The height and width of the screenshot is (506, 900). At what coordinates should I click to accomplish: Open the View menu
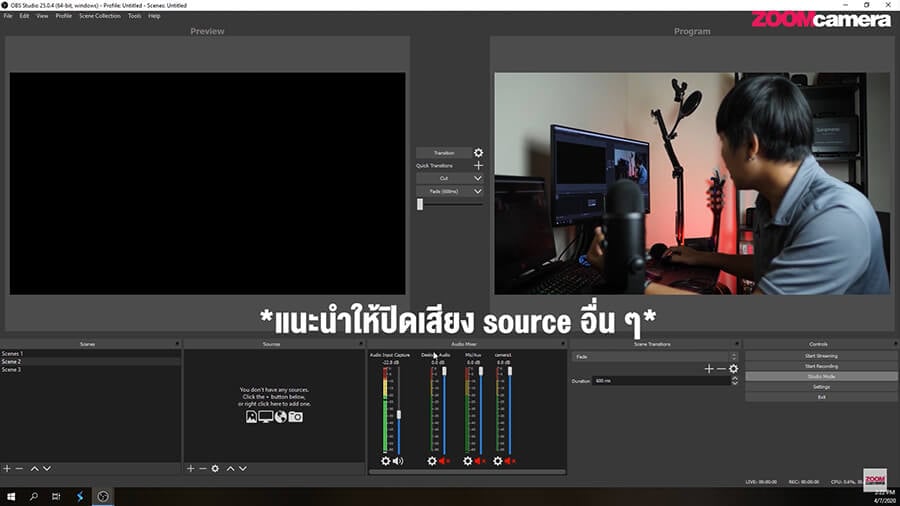point(42,16)
